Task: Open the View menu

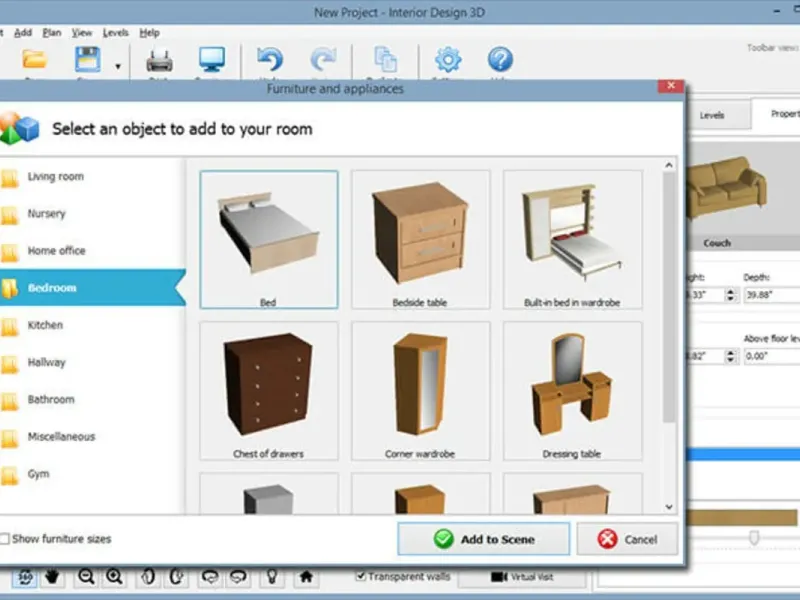Action: click(x=82, y=33)
